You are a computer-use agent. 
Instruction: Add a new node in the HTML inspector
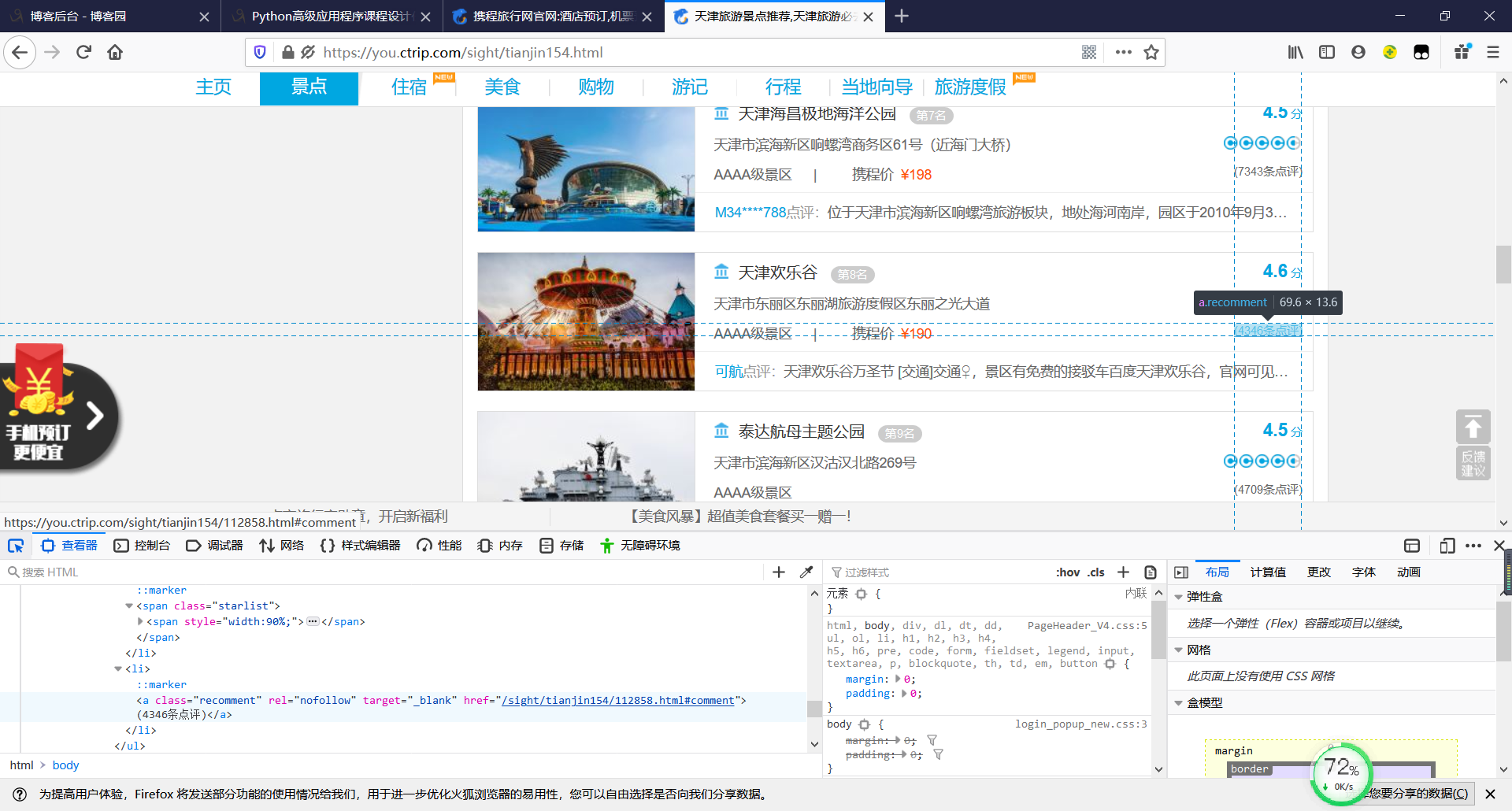pyautogui.click(x=779, y=572)
